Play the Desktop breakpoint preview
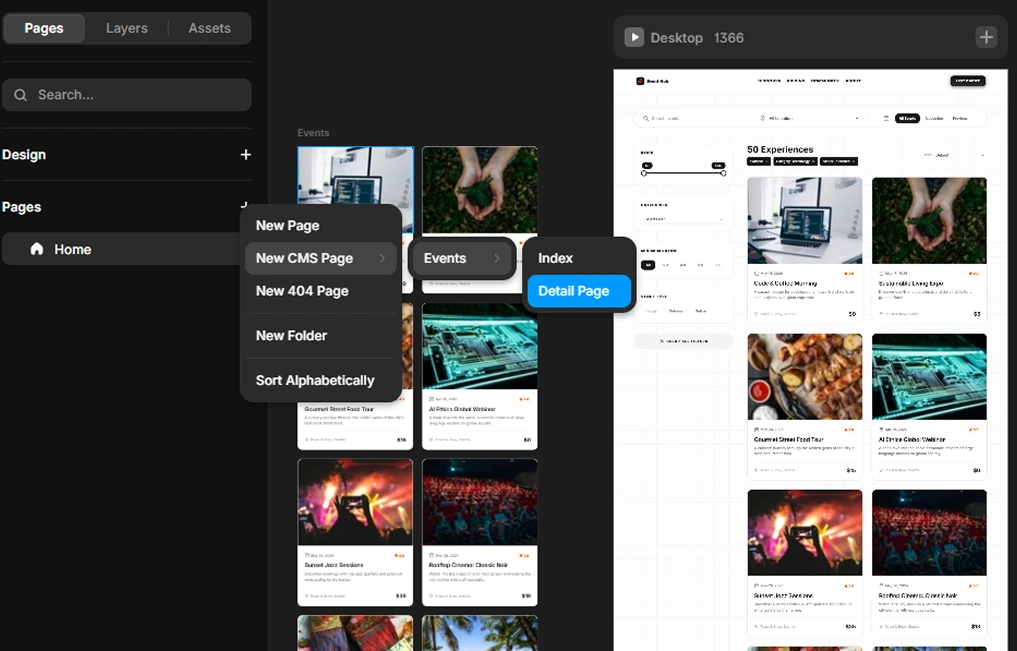 (x=634, y=38)
